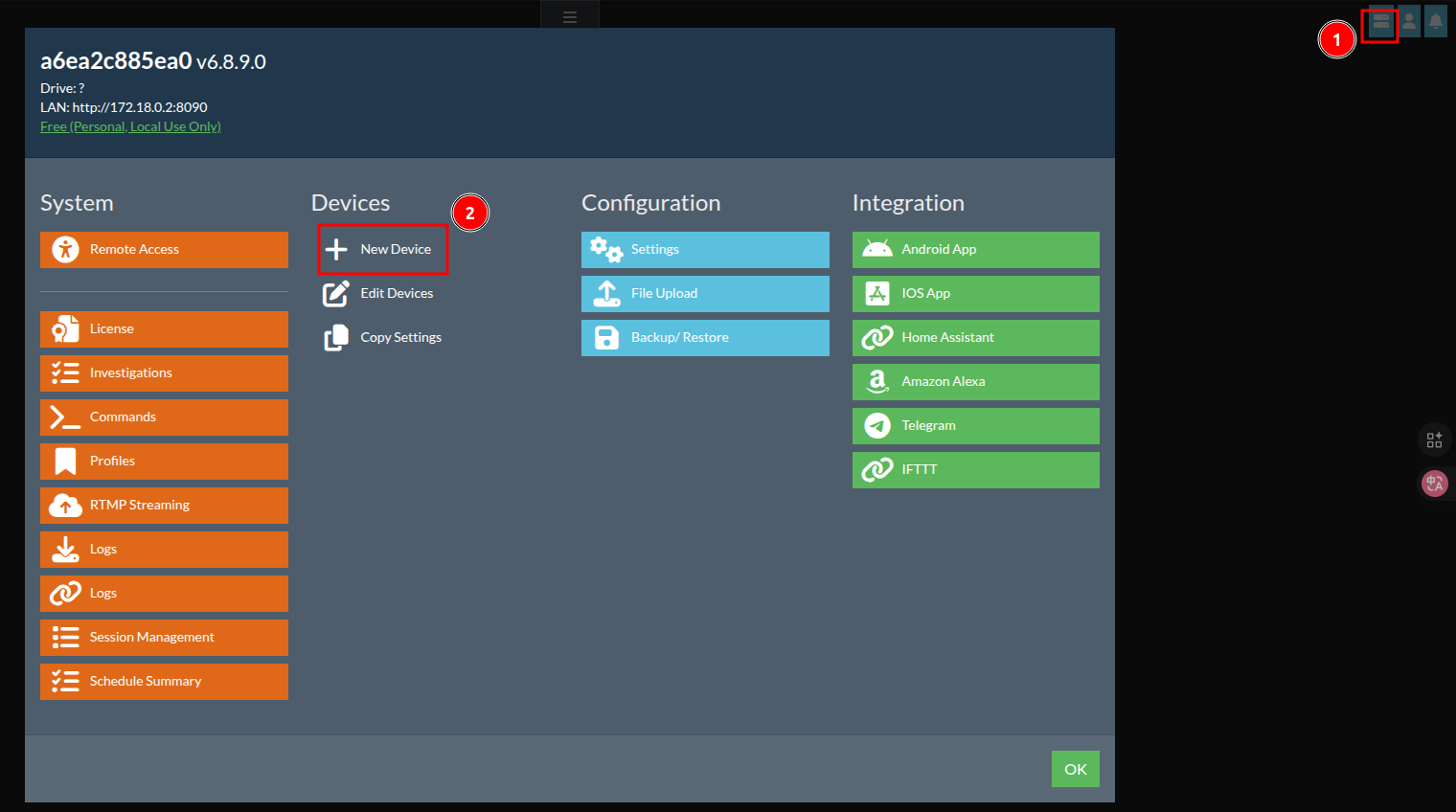
Task: Open Configuration Settings
Action: pyautogui.click(x=704, y=250)
